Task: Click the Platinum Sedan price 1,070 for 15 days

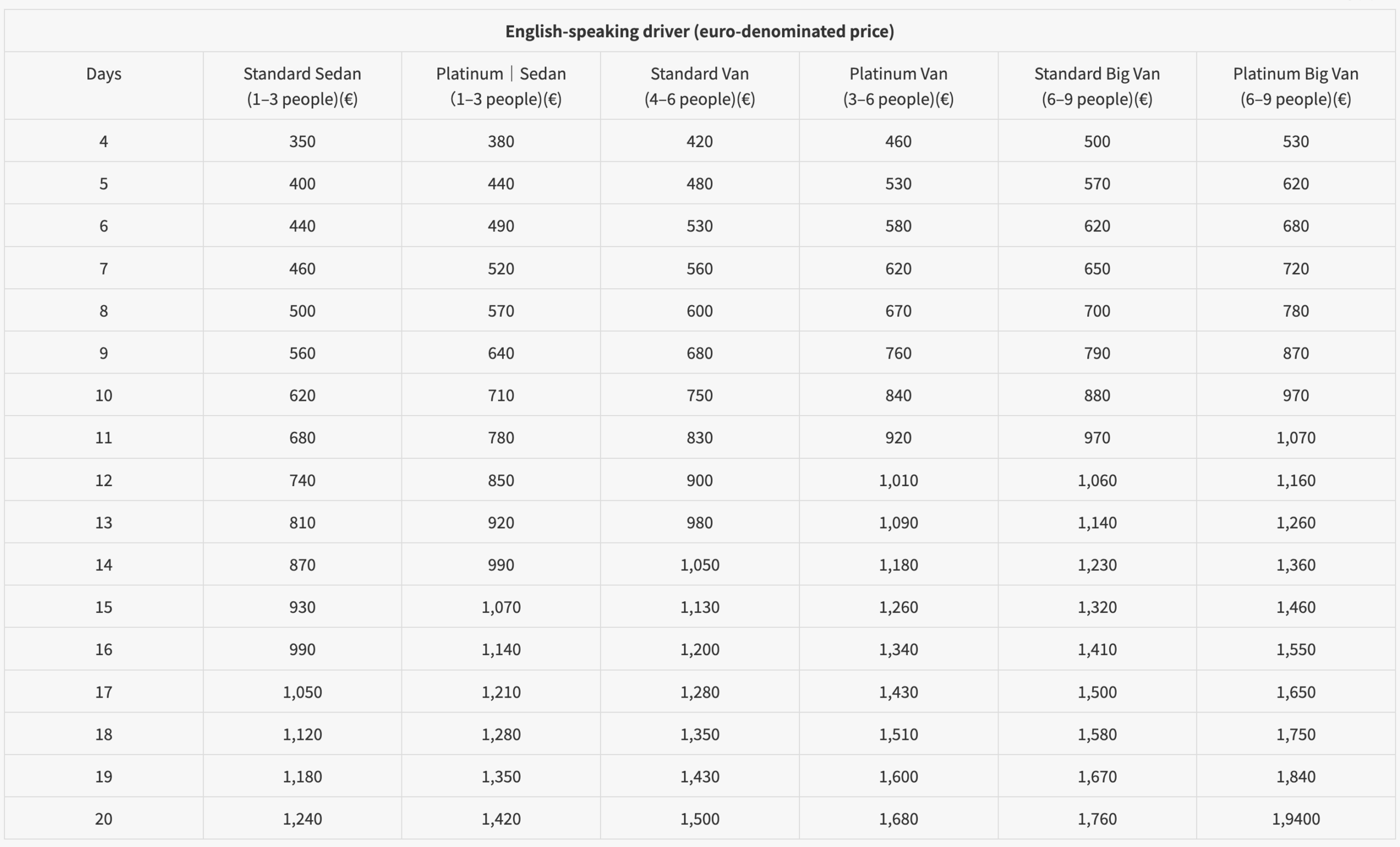Action: coord(500,607)
